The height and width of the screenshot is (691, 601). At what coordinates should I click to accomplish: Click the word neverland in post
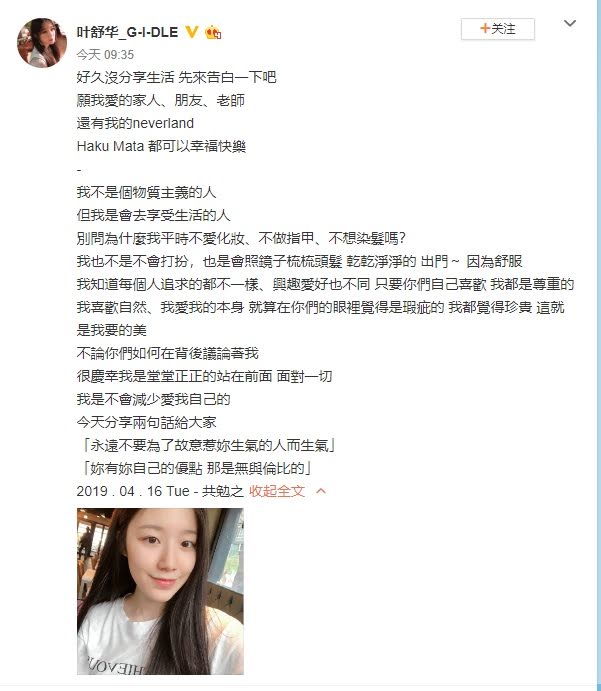[163, 123]
